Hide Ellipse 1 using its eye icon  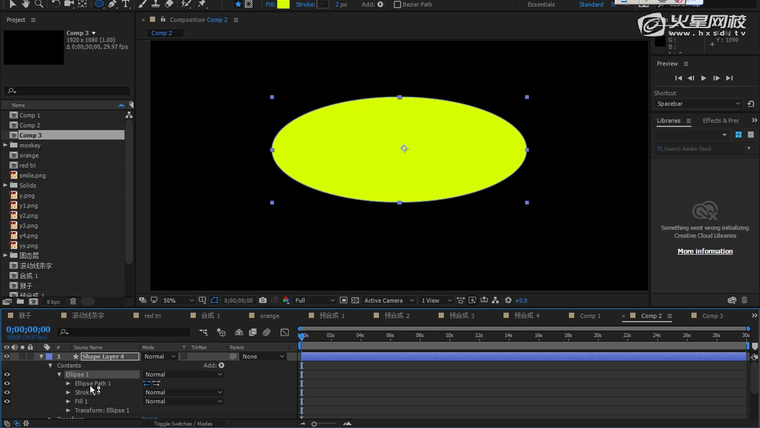[7, 375]
